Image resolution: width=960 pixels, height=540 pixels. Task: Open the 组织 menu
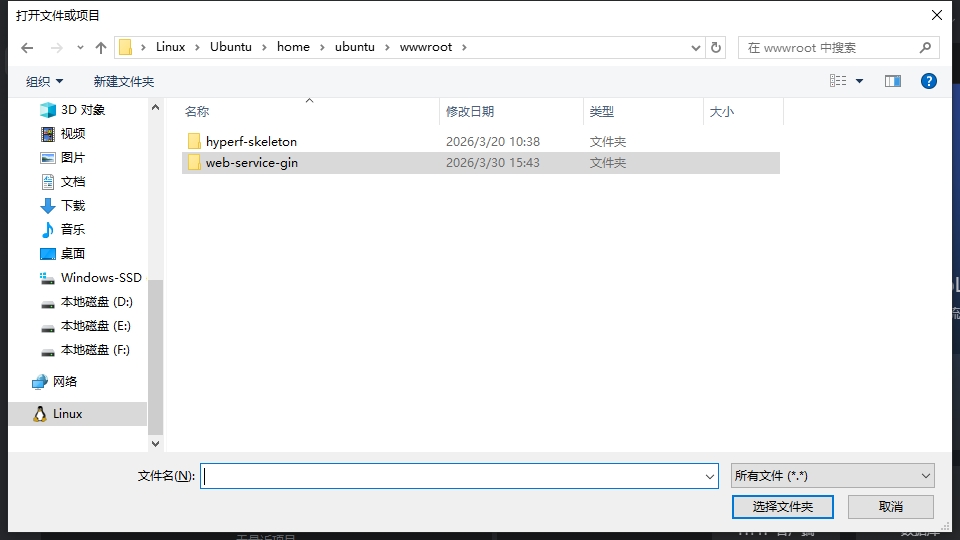(44, 81)
